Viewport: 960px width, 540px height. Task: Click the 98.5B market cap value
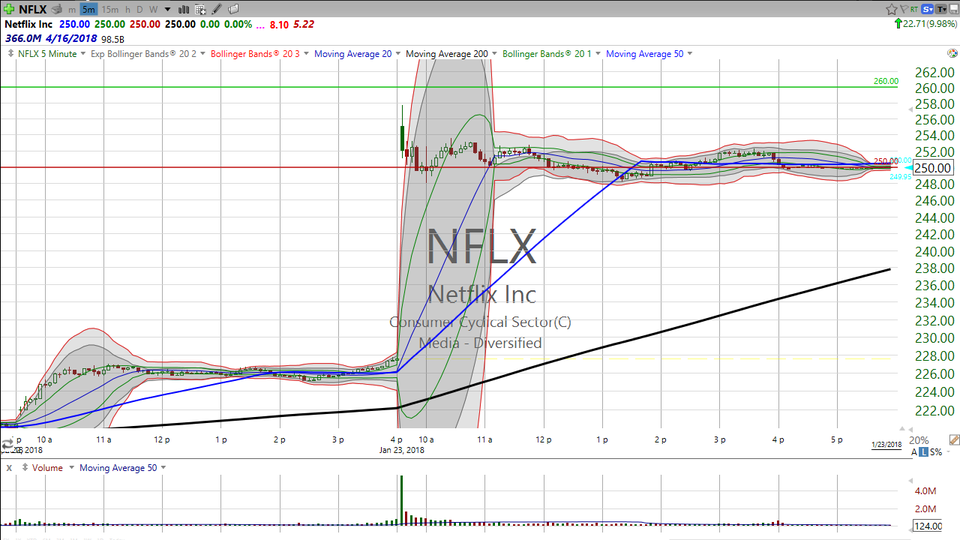pos(113,39)
